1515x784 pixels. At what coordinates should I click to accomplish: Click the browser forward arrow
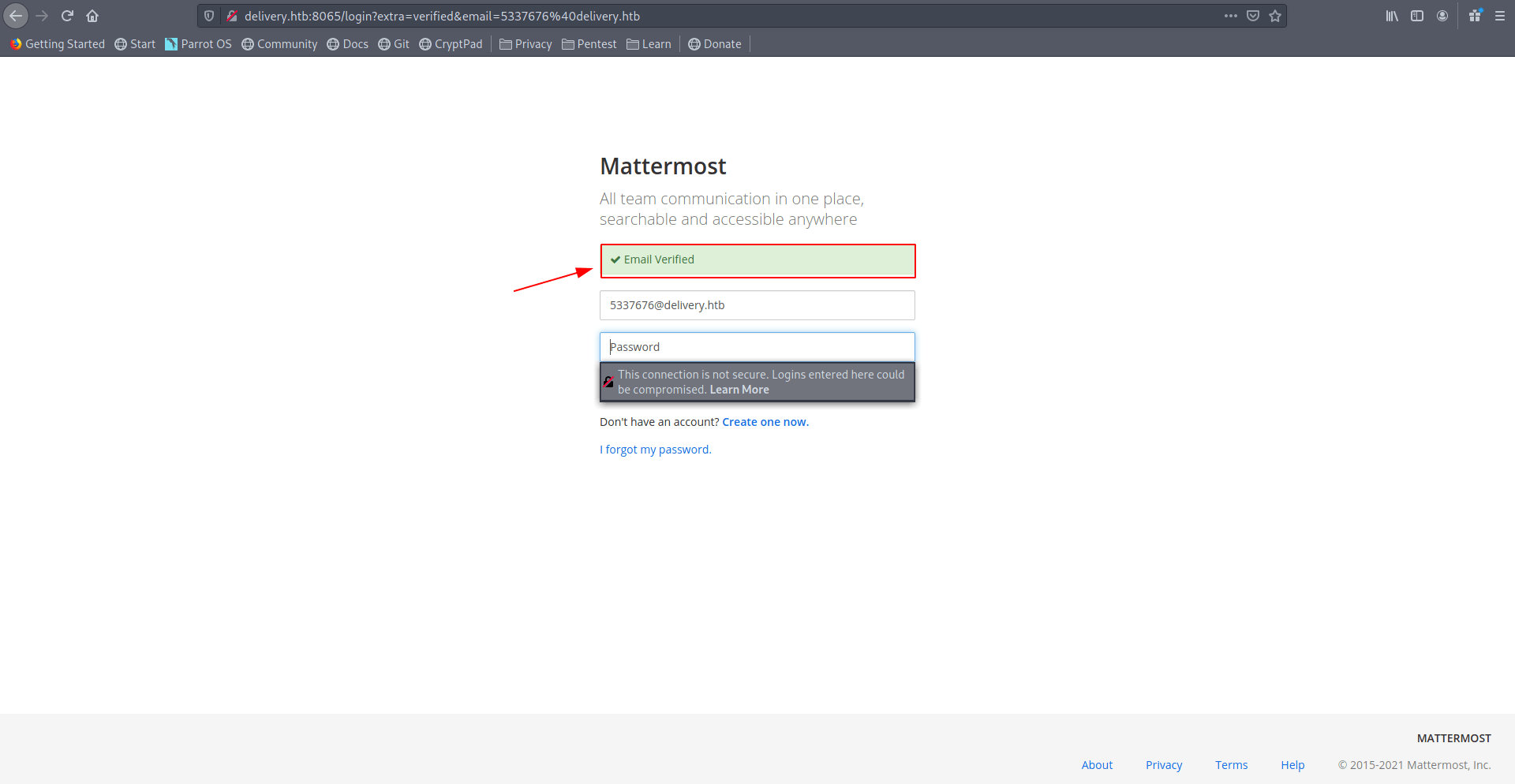[x=42, y=16]
